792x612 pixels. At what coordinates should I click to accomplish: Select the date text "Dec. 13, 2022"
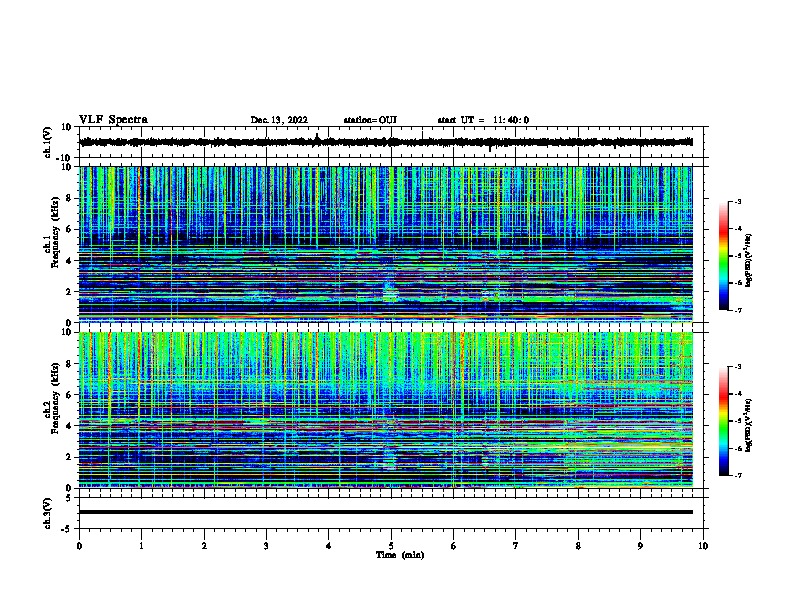279,120
